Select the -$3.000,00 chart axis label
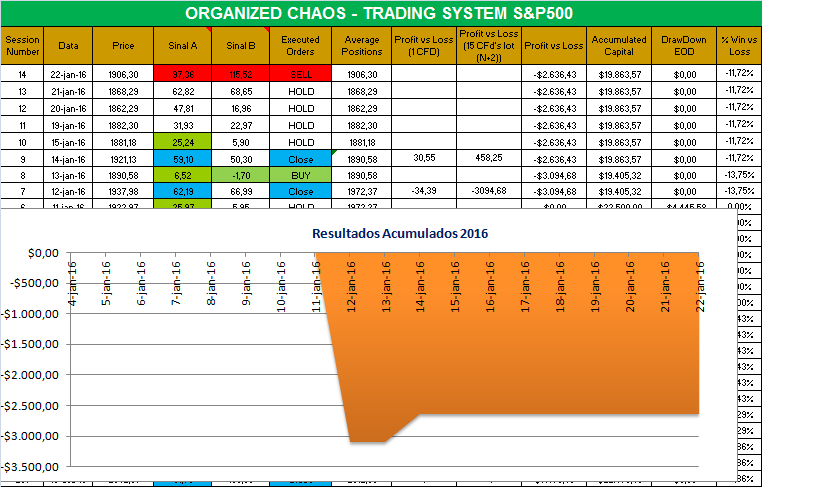 coord(31,436)
